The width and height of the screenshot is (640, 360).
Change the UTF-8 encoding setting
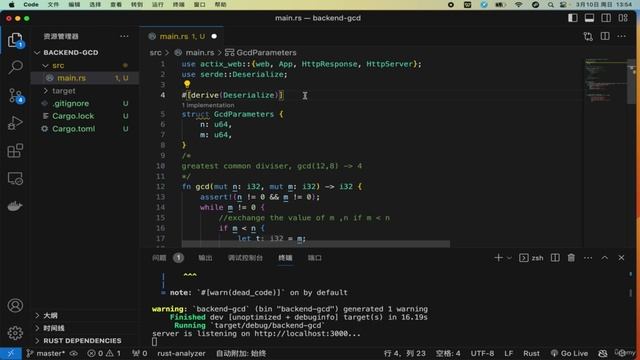pos(482,353)
